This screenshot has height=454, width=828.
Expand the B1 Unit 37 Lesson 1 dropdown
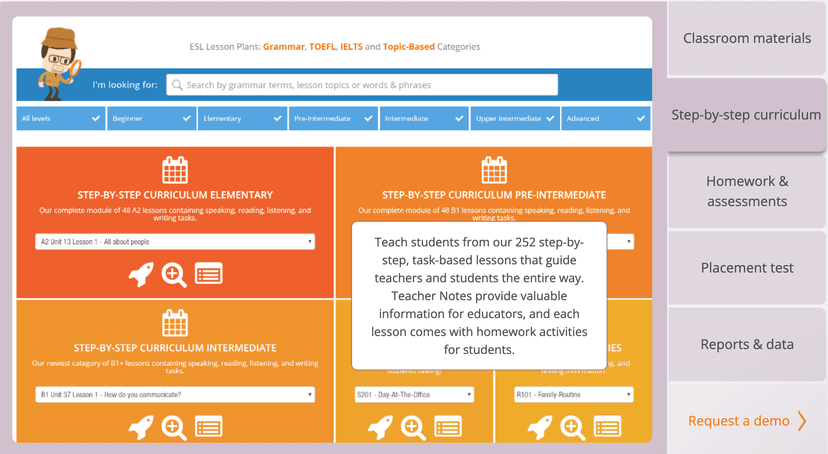175,394
